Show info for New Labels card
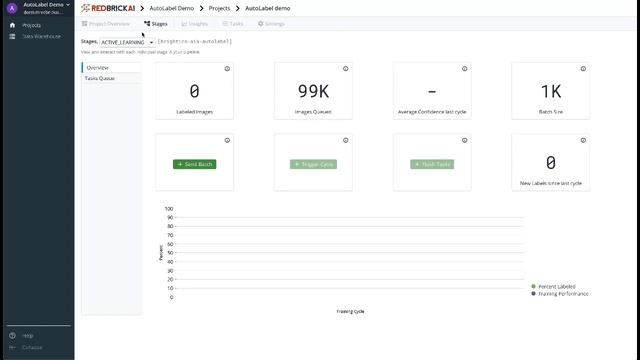This screenshot has width=640, height=360. [583, 140]
